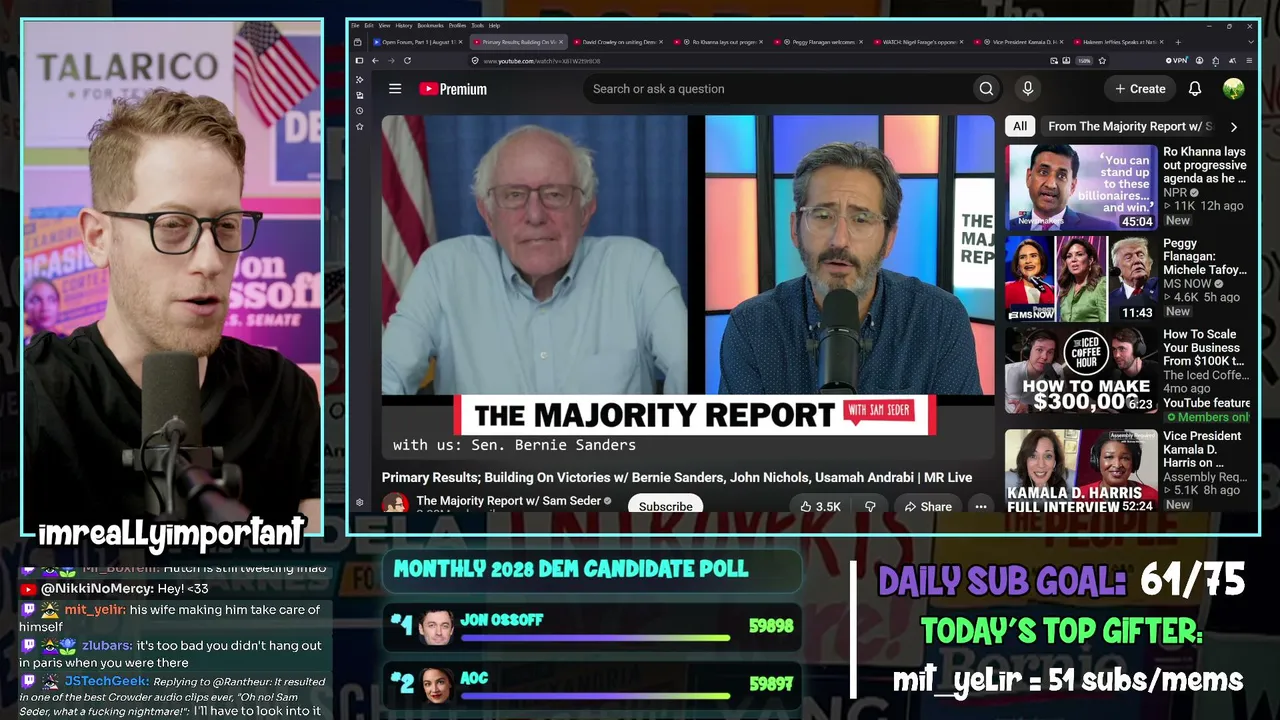This screenshot has width=1280, height=720.
Task: Open the YouTube account avatar menu
Action: 1233,89
